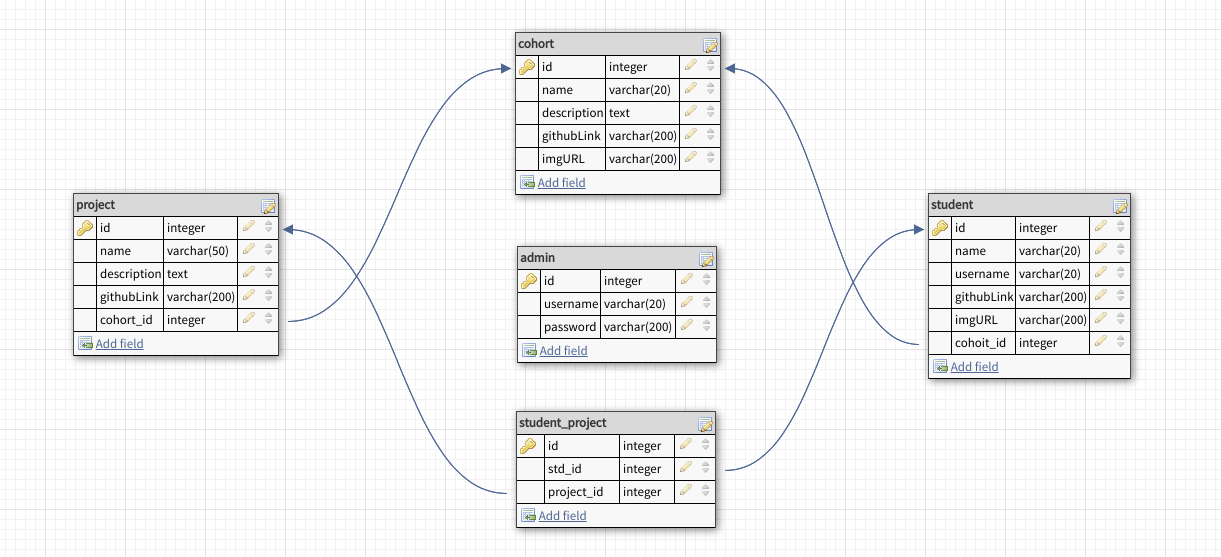Edit student name field pencil icon
1221x557 pixels.
(1101, 250)
